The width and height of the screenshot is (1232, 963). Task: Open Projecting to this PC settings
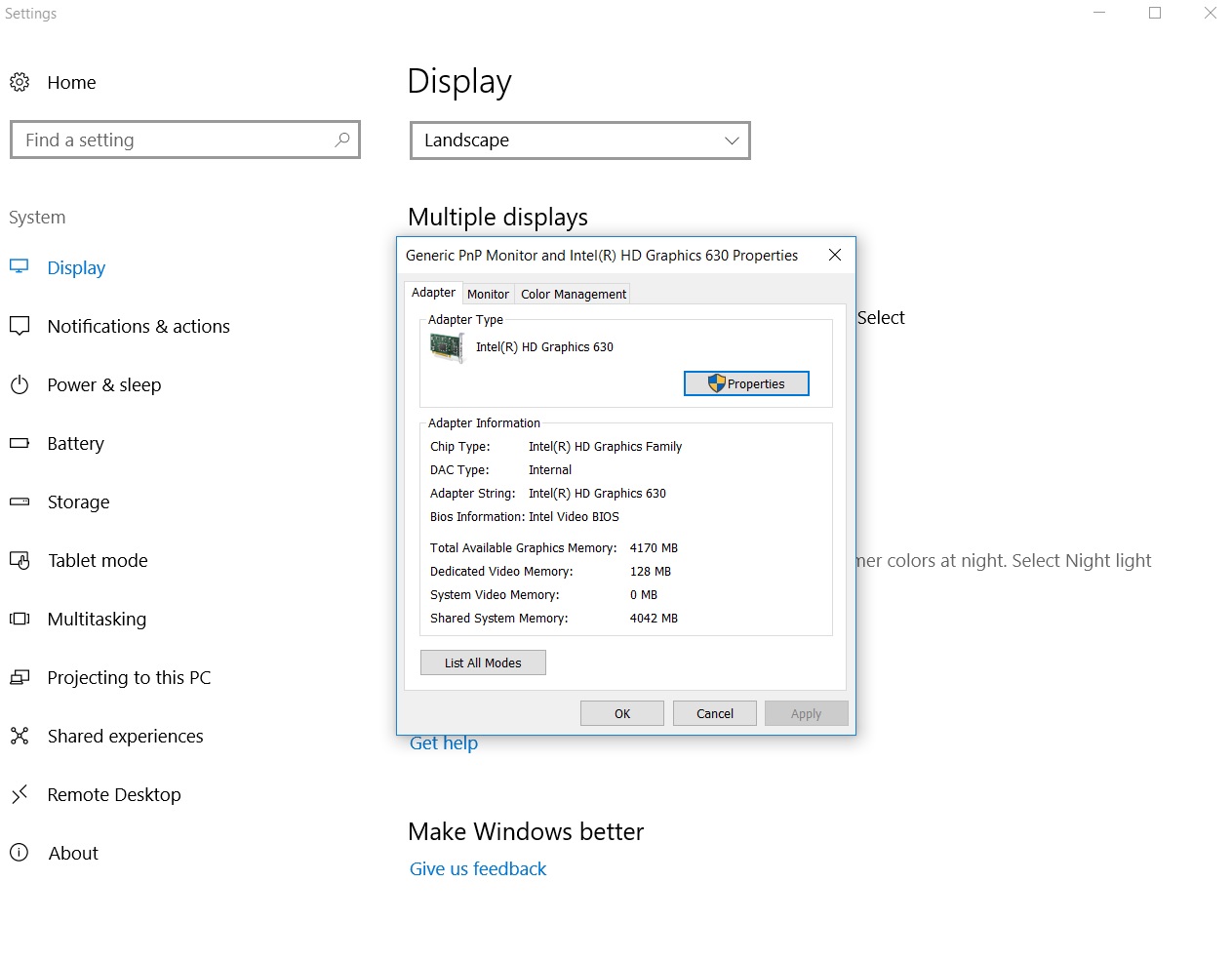tap(129, 677)
